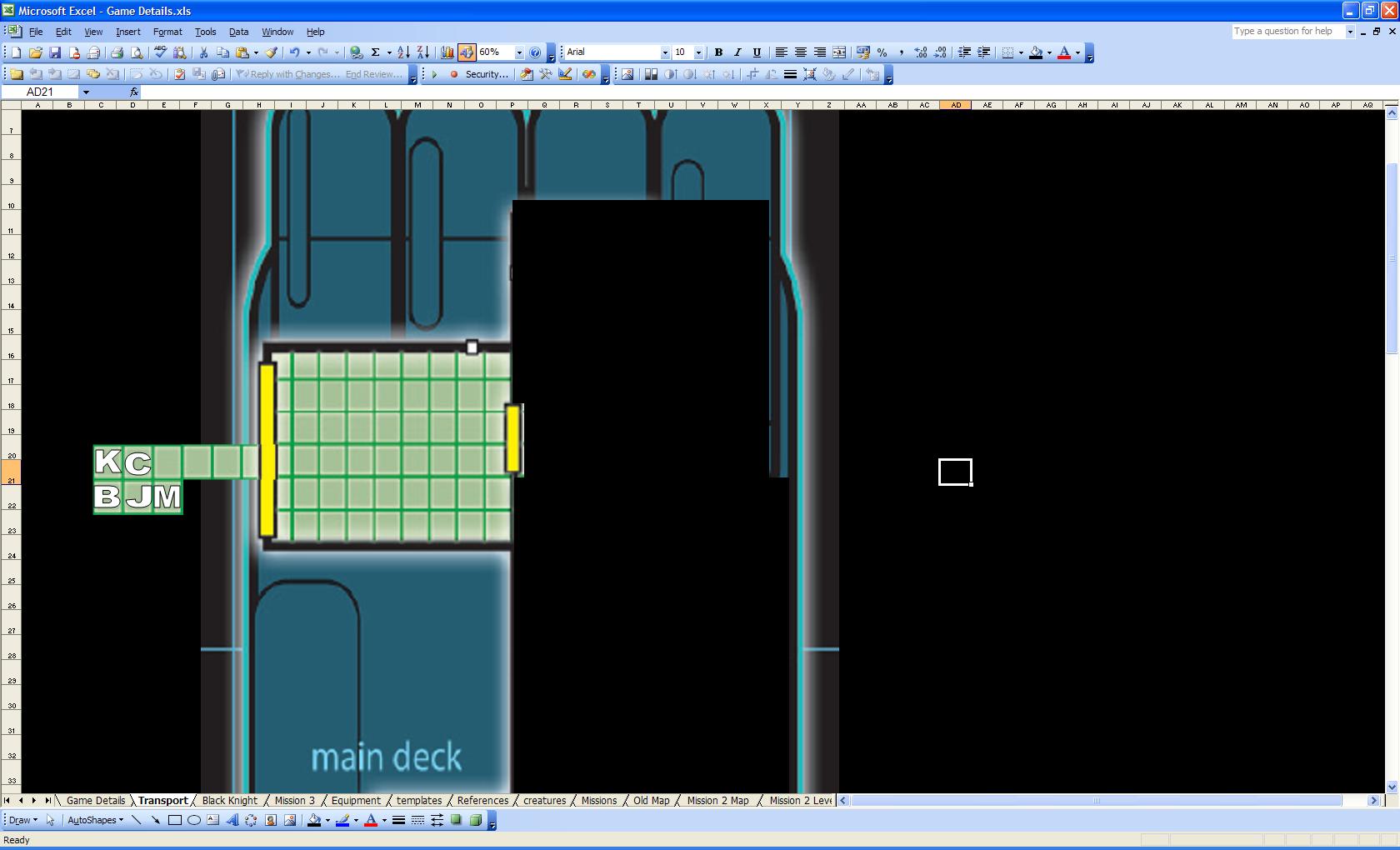The height and width of the screenshot is (850, 1400).
Task: Open a file with the Open icon
Action: point(35,52)
